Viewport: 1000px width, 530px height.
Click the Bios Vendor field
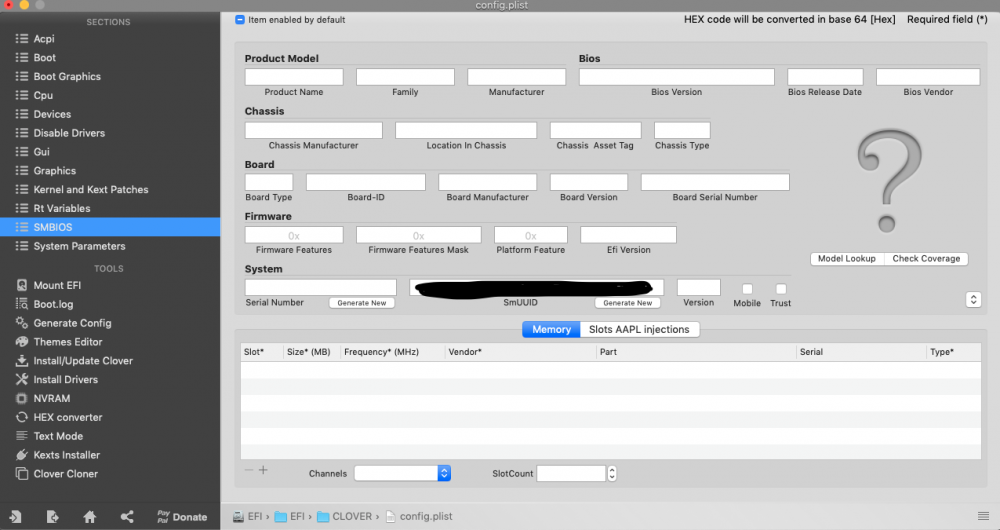tap(928, 77)
